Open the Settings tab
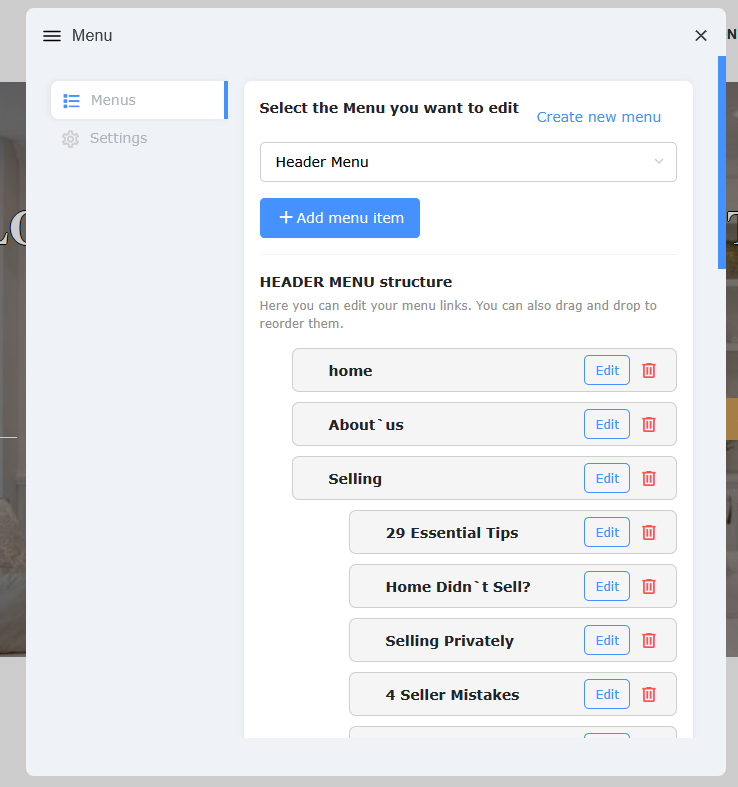This screenshot has height=787, width=738. [x=118, y=138]
